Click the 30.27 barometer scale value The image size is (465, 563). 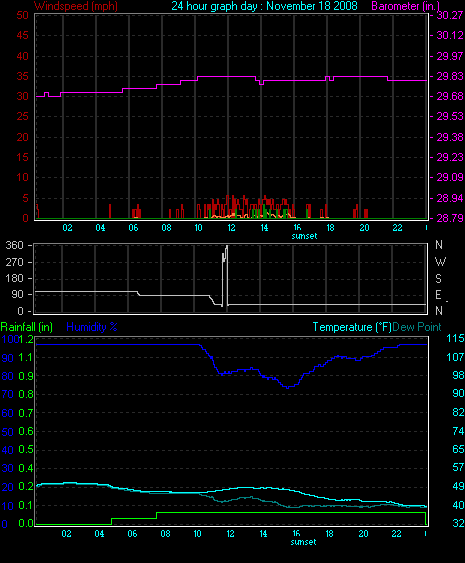point(450,15)
